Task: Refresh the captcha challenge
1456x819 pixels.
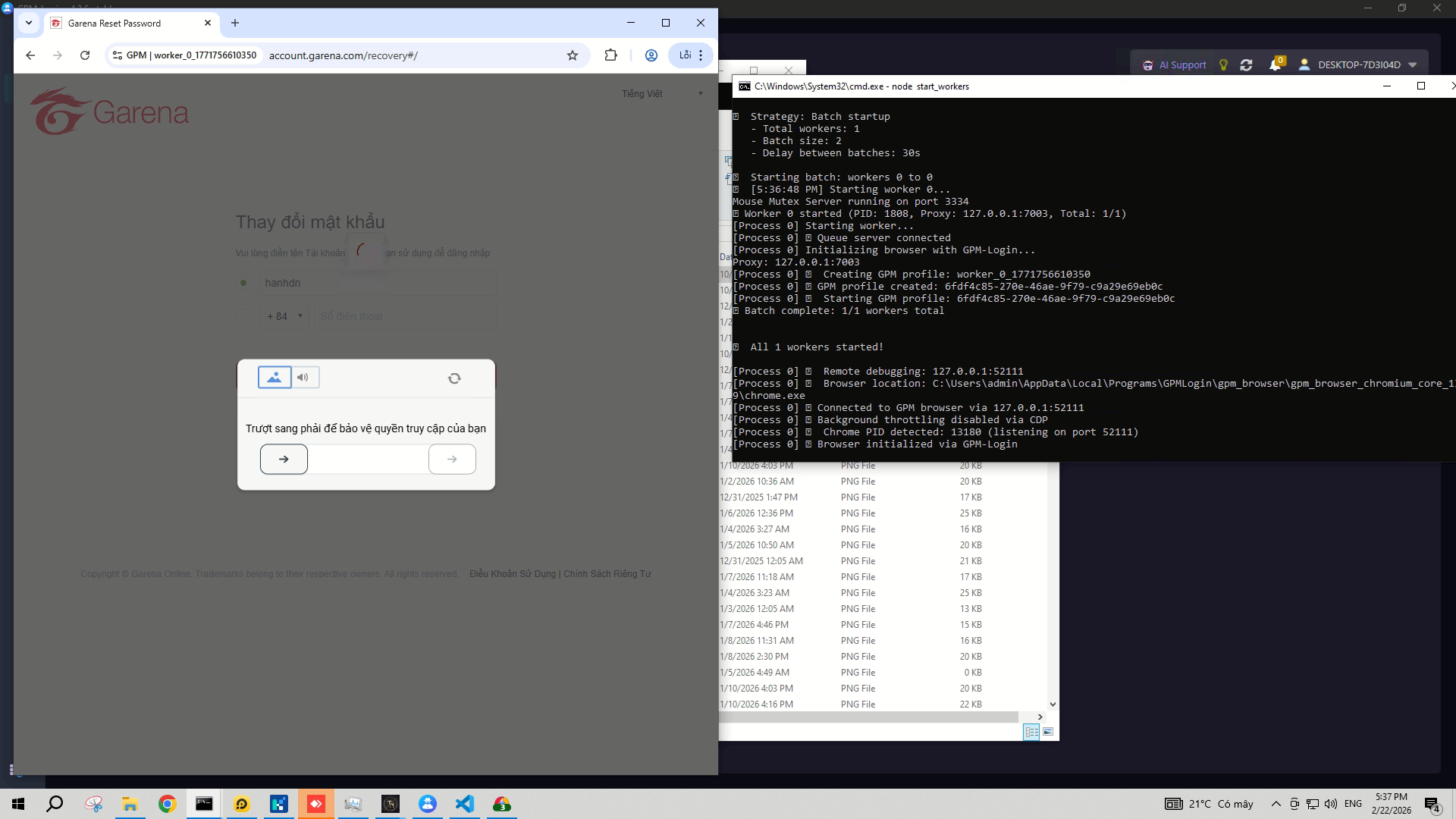Action: [454, 378]
